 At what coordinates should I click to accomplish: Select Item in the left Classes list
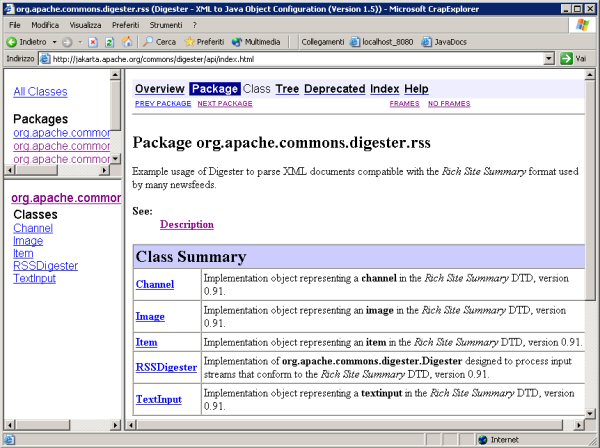23,253
